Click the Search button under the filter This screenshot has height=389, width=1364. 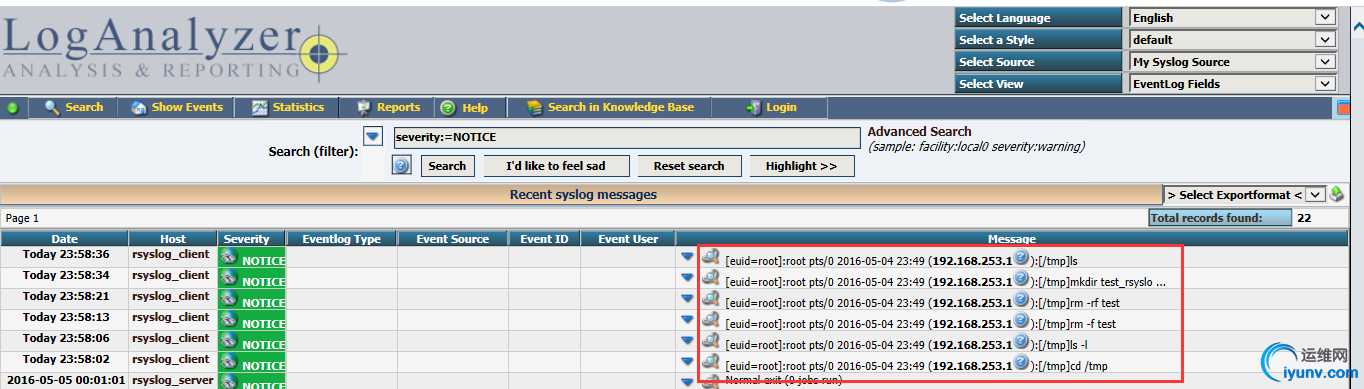coord(447,166)
